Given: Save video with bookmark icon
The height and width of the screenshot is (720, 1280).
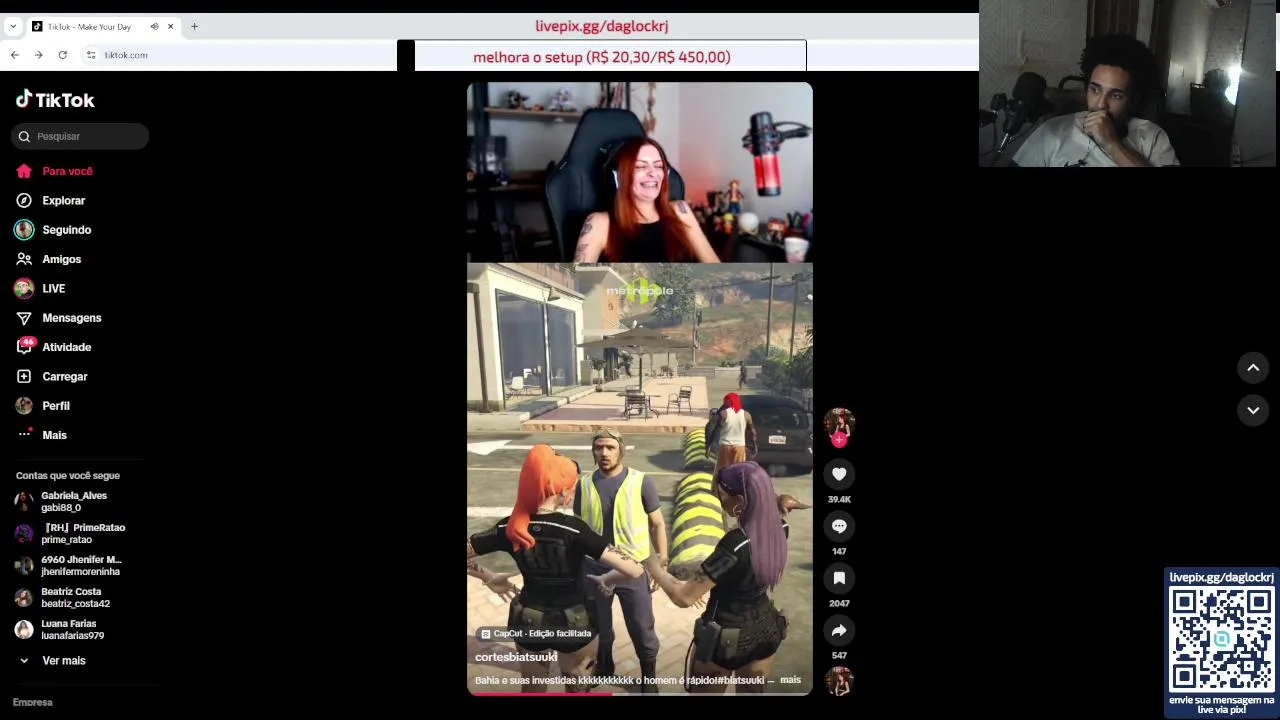Looking at the screenshot, I should (x=839, y=578).
